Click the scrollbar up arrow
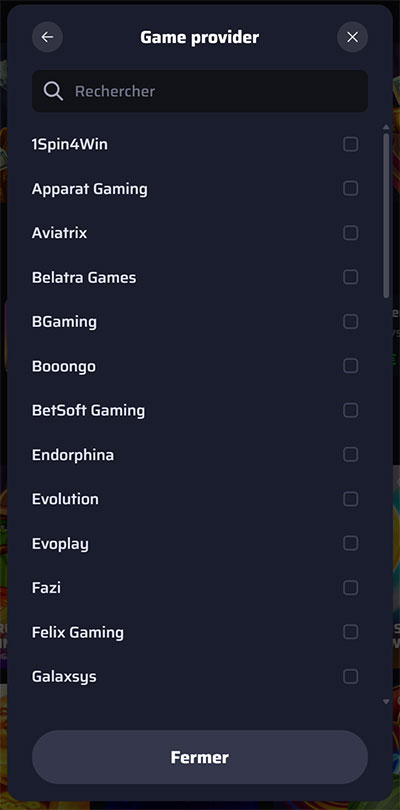The image size is (400, 810). click(386, 127)
